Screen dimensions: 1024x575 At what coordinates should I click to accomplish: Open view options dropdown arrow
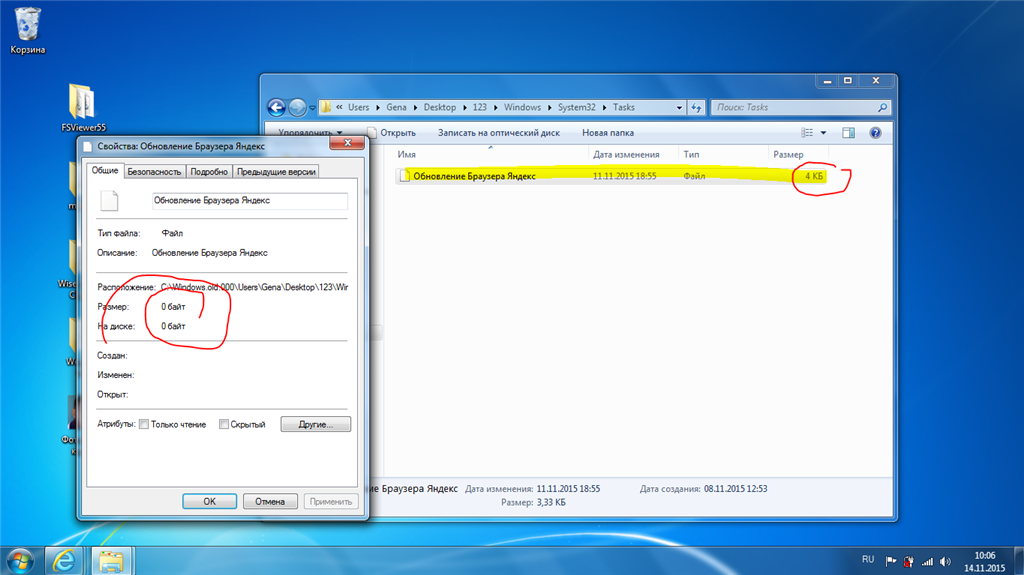pos(824,133)
